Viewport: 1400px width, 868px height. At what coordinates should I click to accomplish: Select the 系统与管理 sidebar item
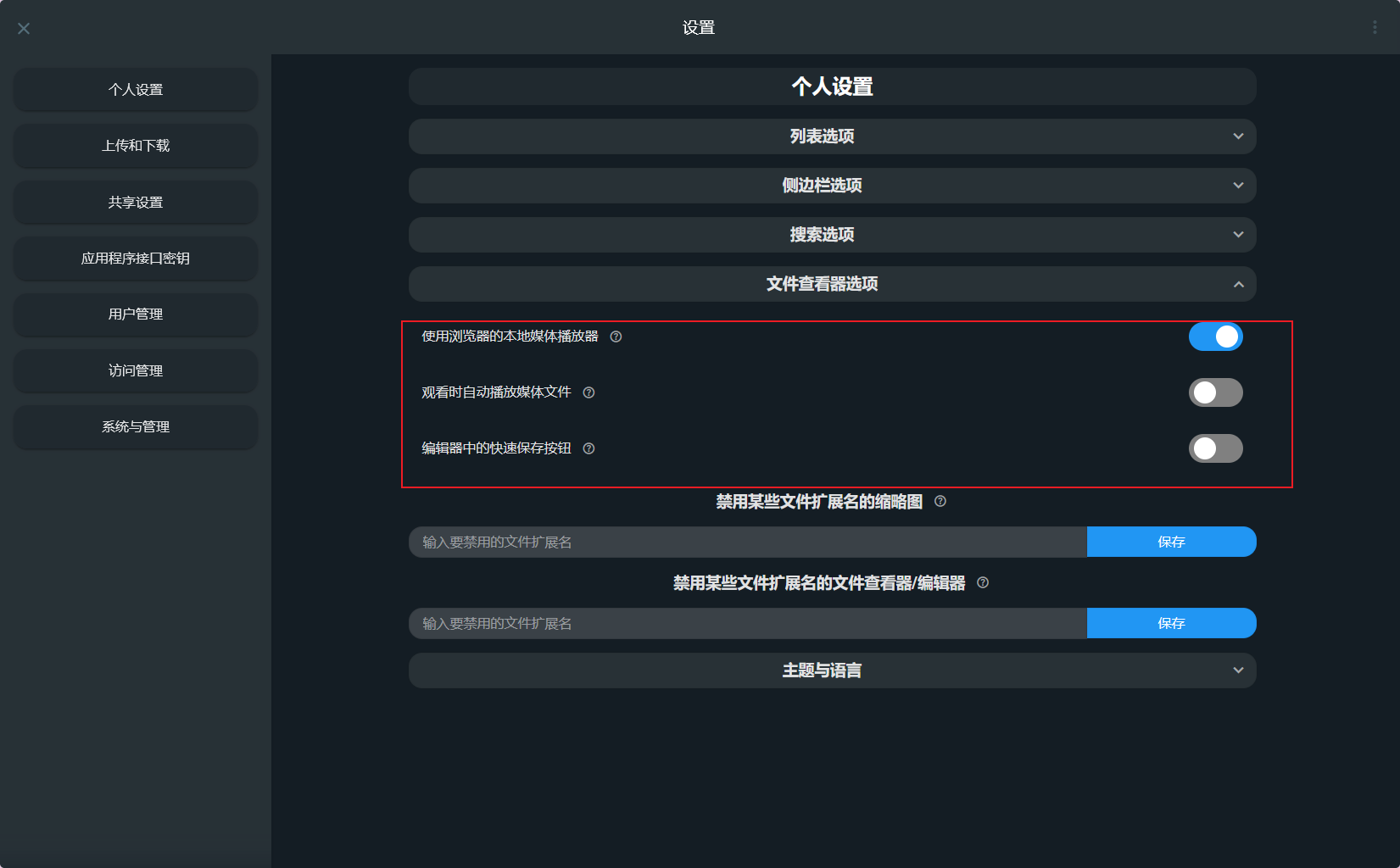click(135, 427)
